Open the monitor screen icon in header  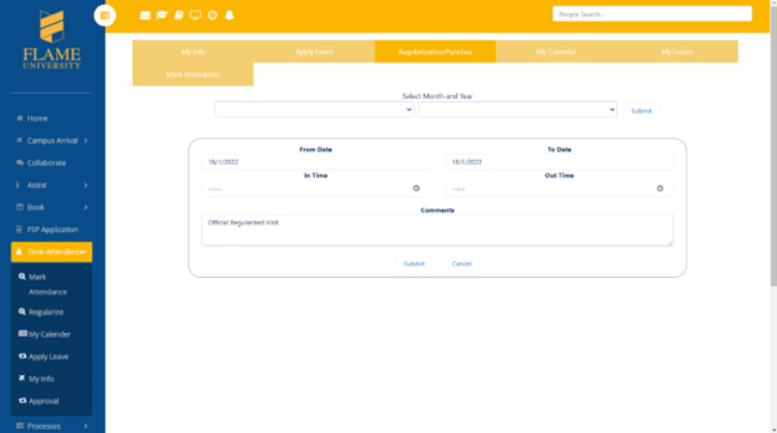point(196,15)
